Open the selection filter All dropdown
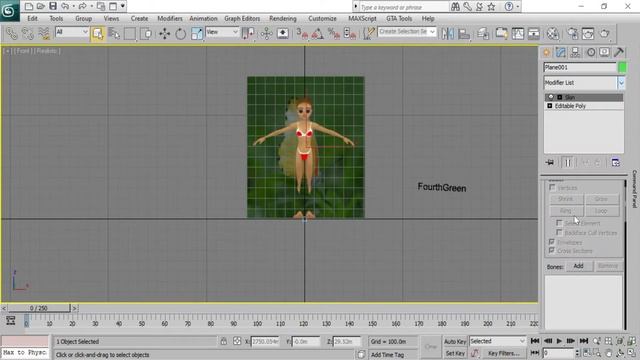The height and width of the screenshot is (360, 640). pos(72,32)
